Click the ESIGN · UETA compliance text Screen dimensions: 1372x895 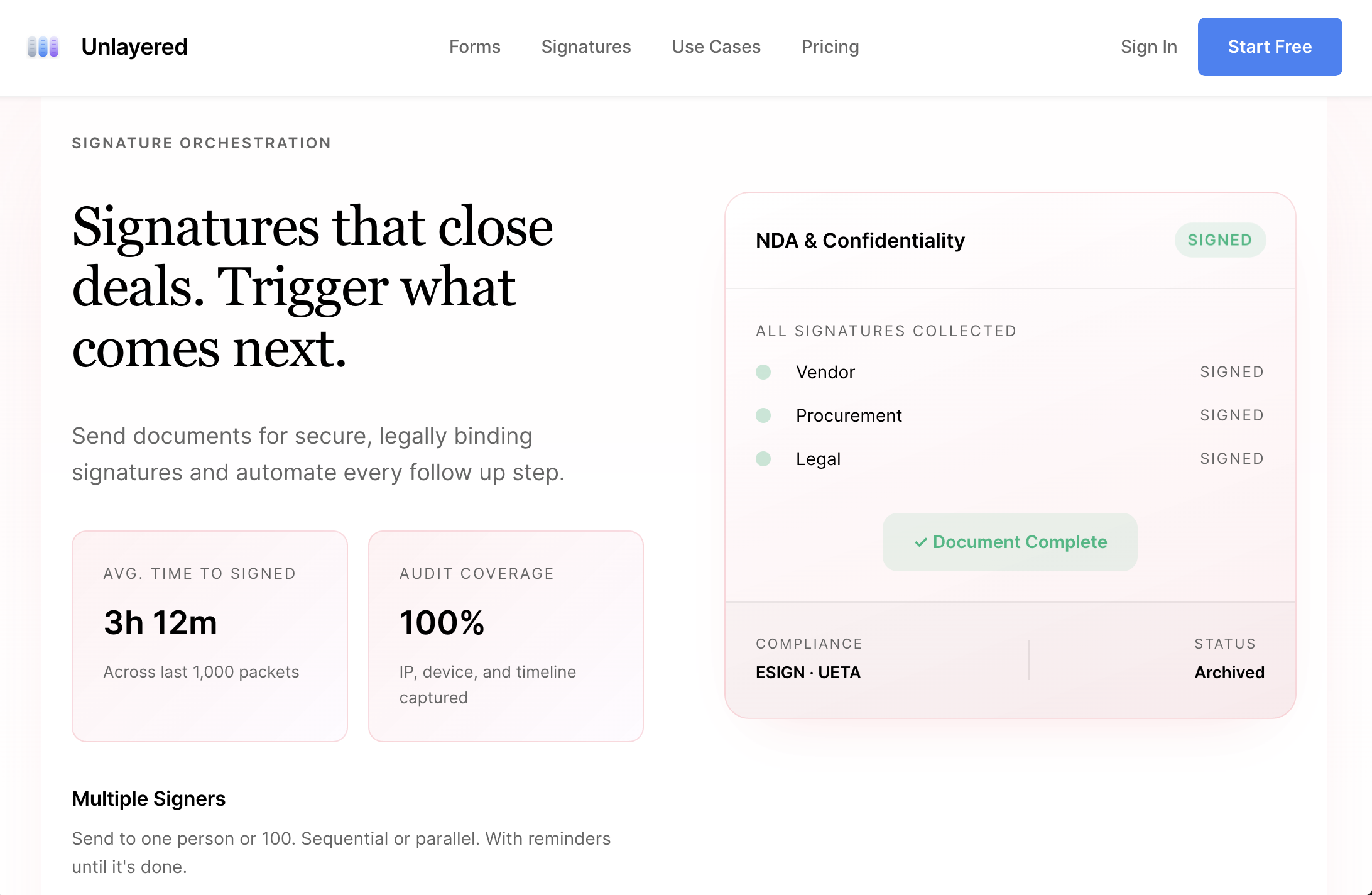tap(808, 673)
